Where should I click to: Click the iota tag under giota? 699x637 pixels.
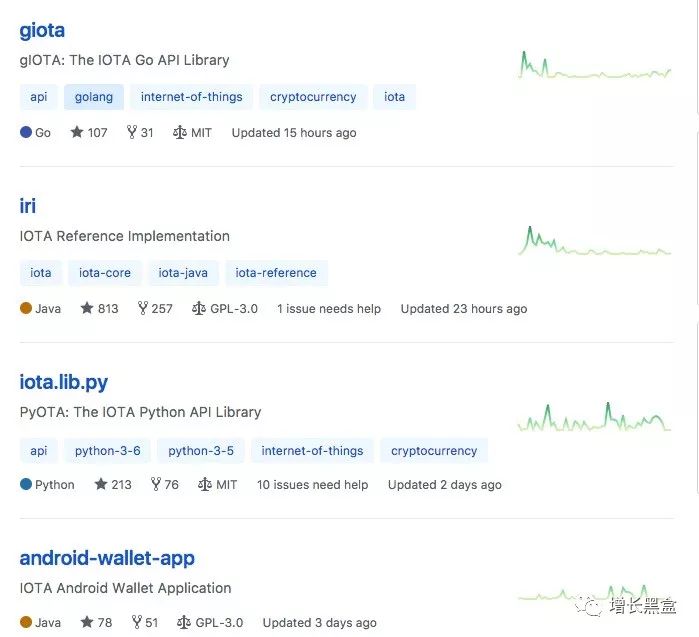(x=395, y=97)
